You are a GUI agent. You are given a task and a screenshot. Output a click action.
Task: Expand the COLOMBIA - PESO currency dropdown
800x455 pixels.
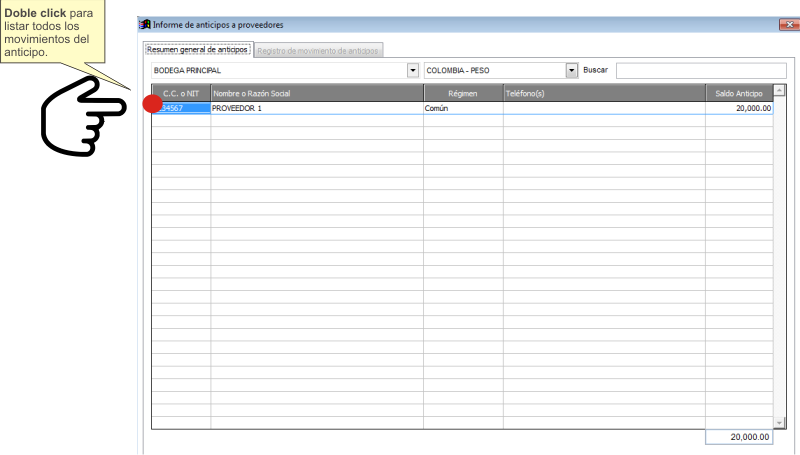point(571,70)
